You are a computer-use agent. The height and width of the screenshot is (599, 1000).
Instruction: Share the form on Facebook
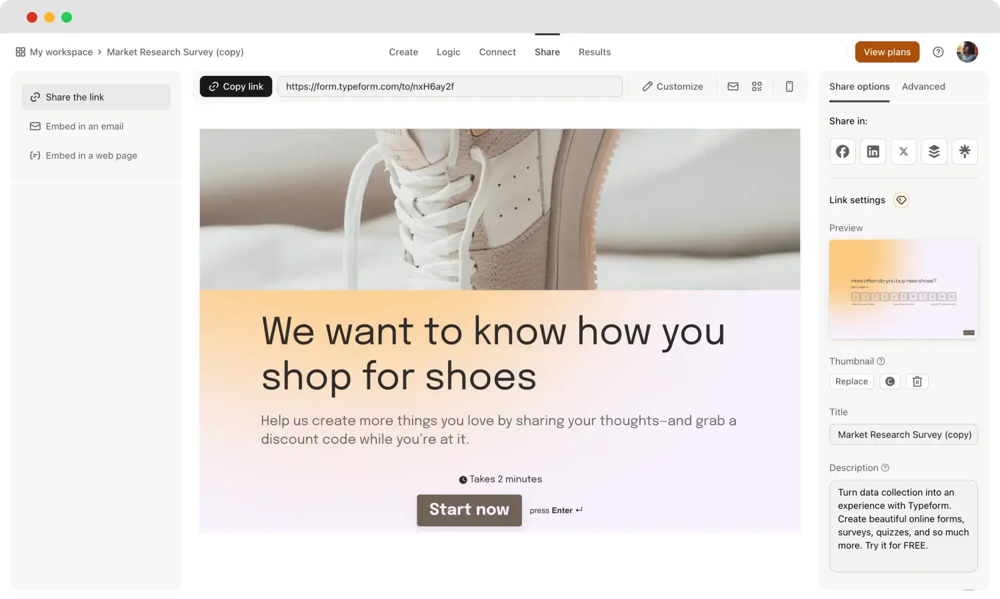click(x=842, y=152)
